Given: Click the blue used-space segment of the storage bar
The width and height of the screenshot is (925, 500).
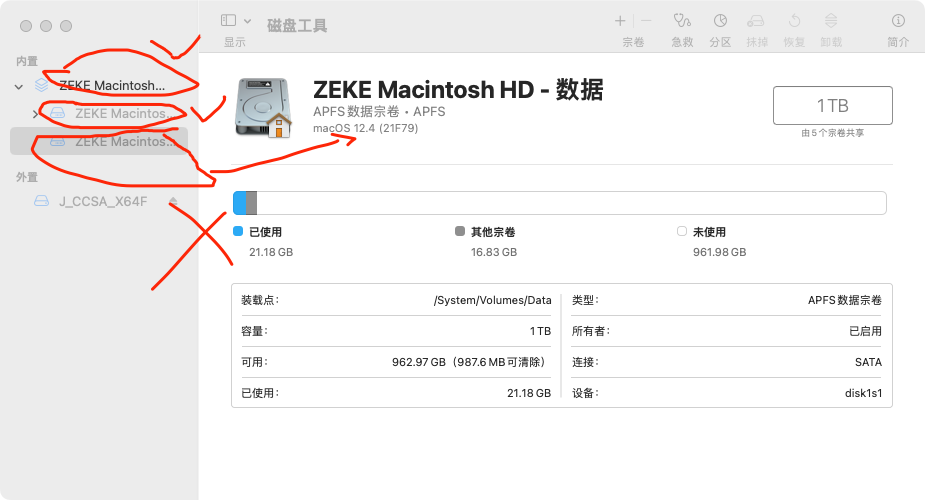Looking at the screenshot, I should coord(240,203).
